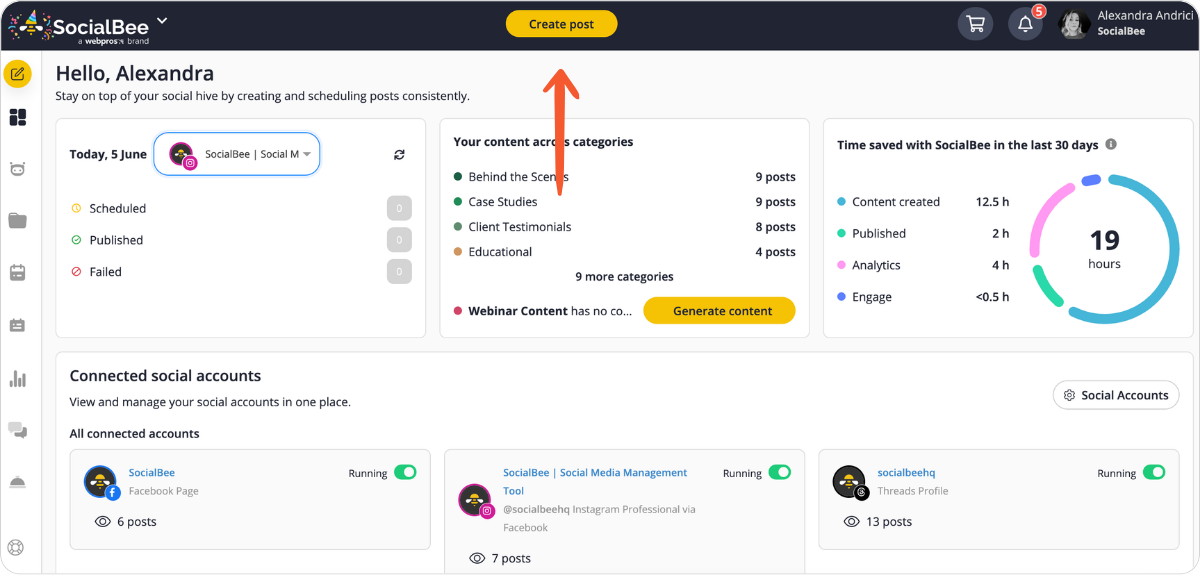The height and width of the screenshot is (583, 1200).
Task: Open the Social Accounts settings button
Action: pos(1116,395)
